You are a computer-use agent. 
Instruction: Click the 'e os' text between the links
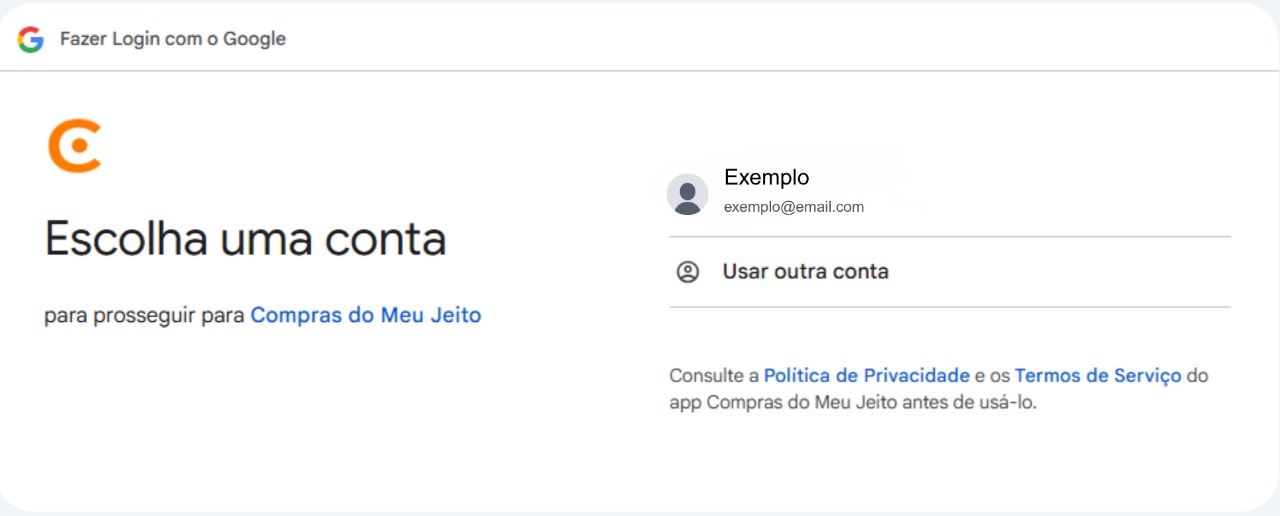point(992,376)
